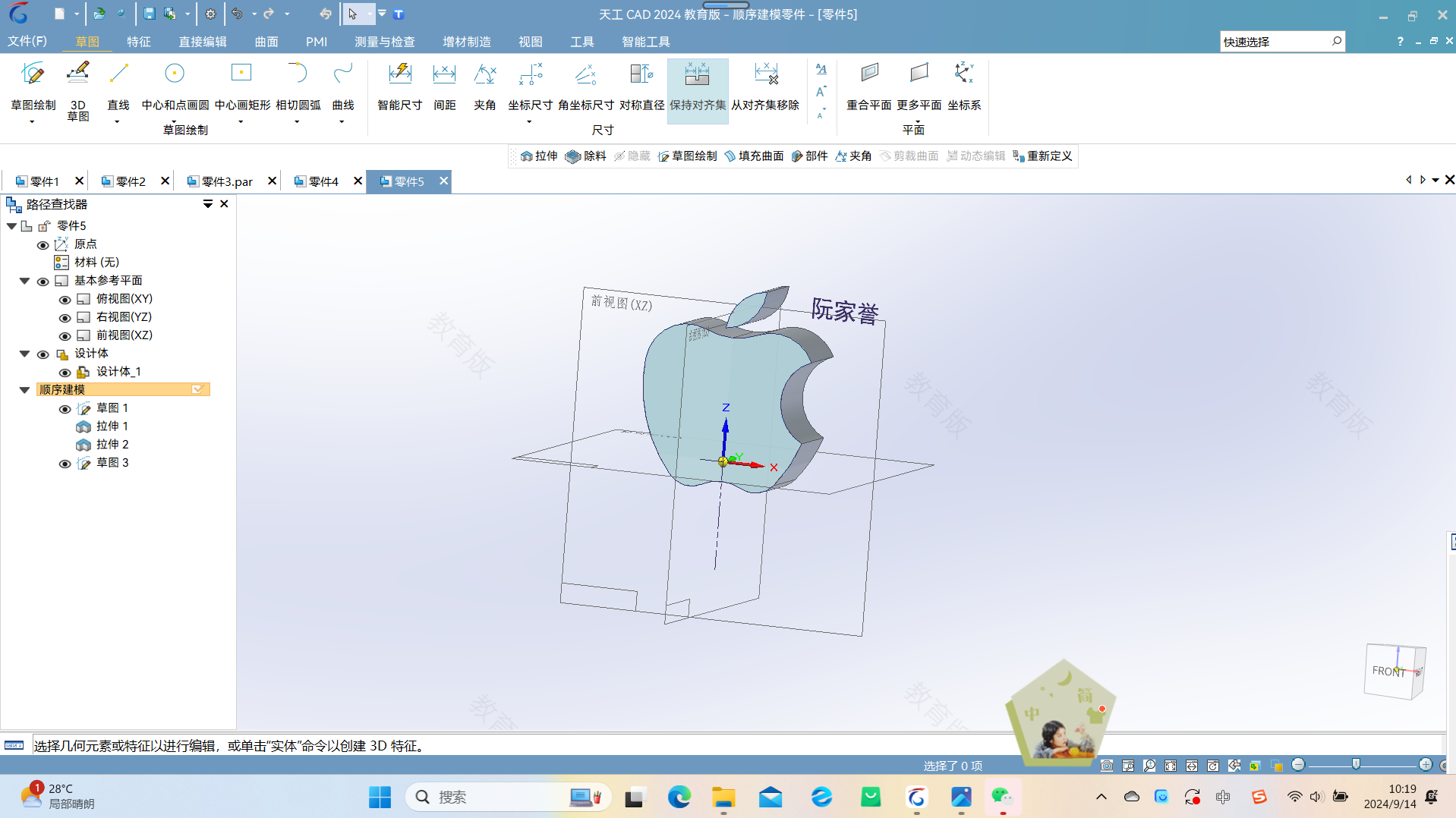Click the 部件 command
The image size is (1456, 818).
click(x=809, y=156)
